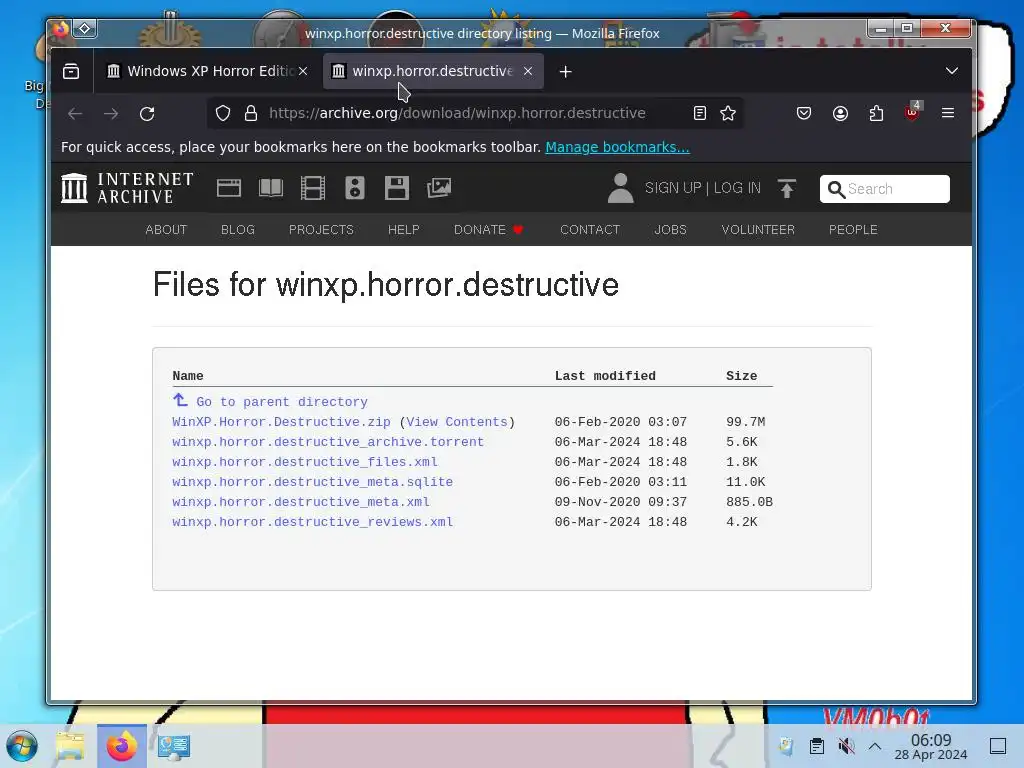Open VOLUNTEER menu item
The width and height of the screenshot is (1024, 768).
pyautogui.click(x=758, y=230)
